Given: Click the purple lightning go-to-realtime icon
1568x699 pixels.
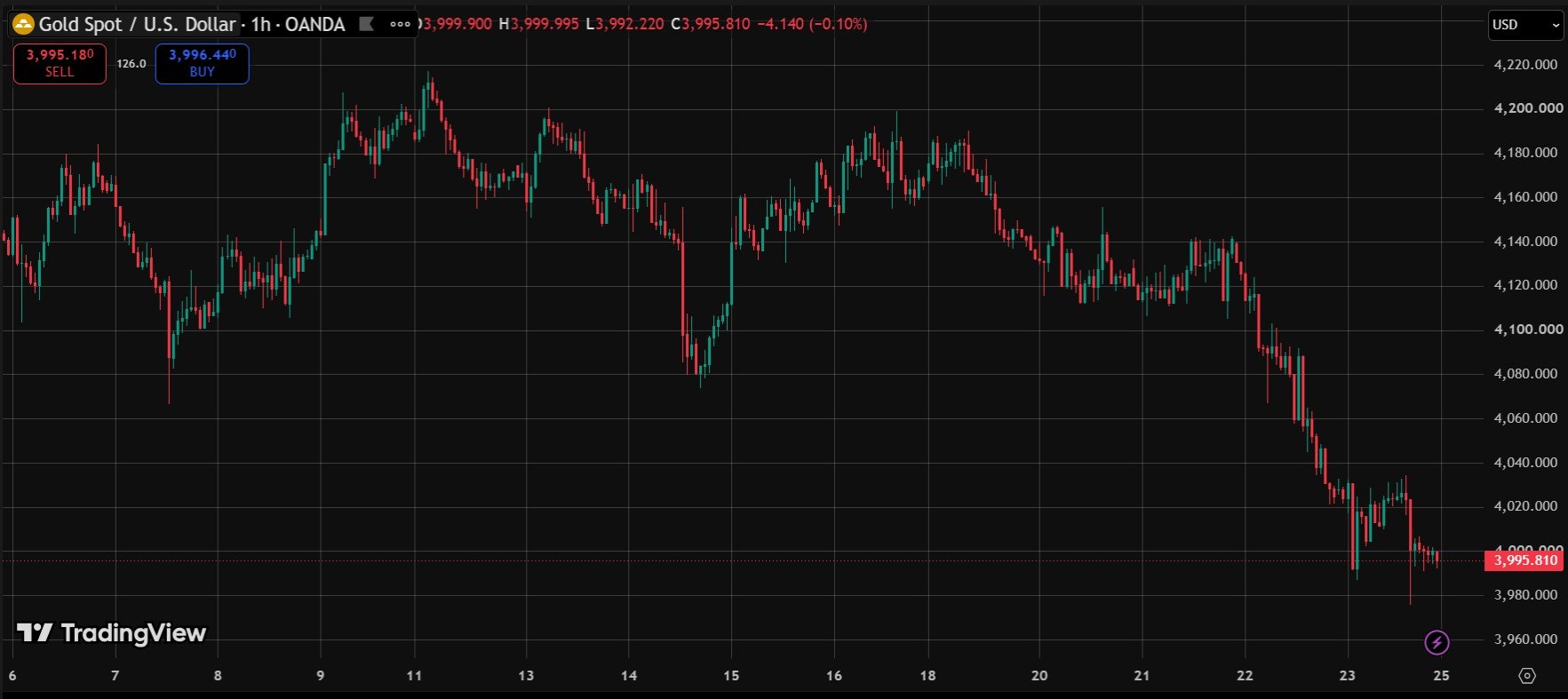Looking at the screenshot, I should [x=1437, y=641].
